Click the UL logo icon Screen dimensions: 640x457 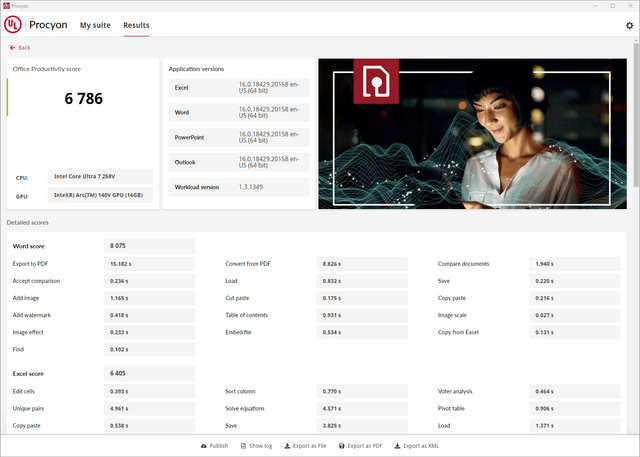click(x=13, y=24)
